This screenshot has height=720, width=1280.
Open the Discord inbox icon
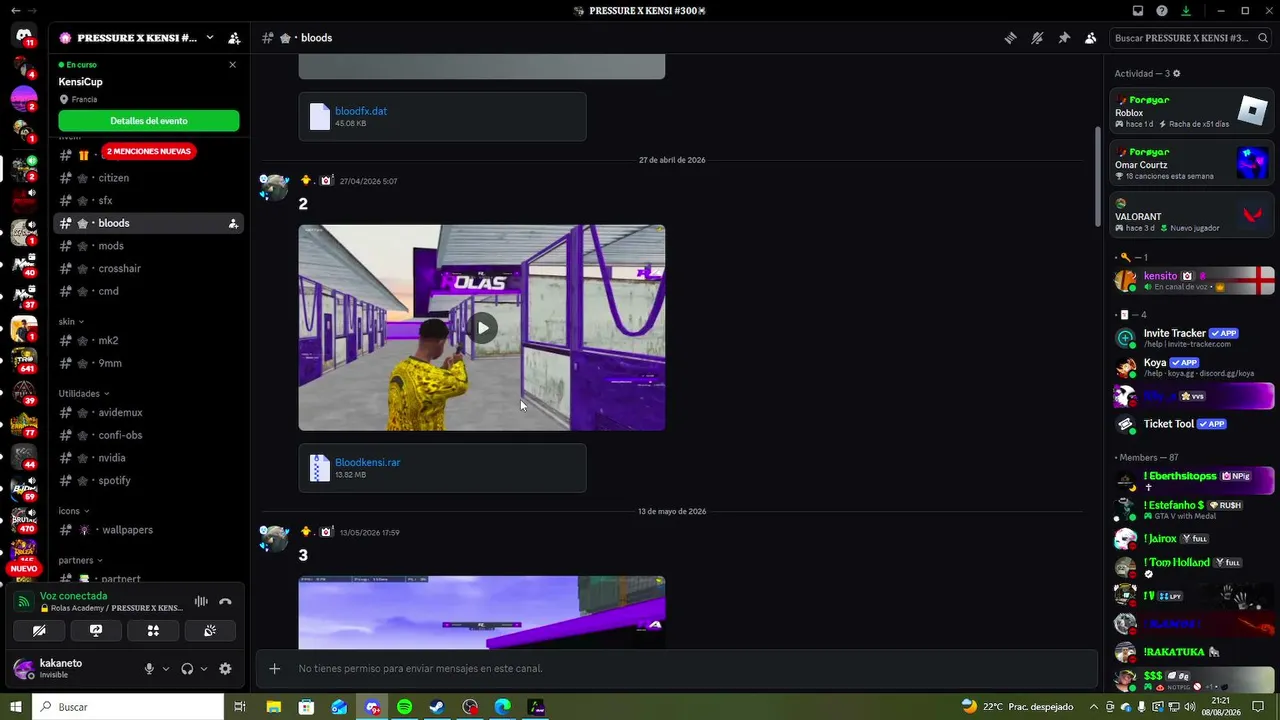click(x=1138, y=11)
